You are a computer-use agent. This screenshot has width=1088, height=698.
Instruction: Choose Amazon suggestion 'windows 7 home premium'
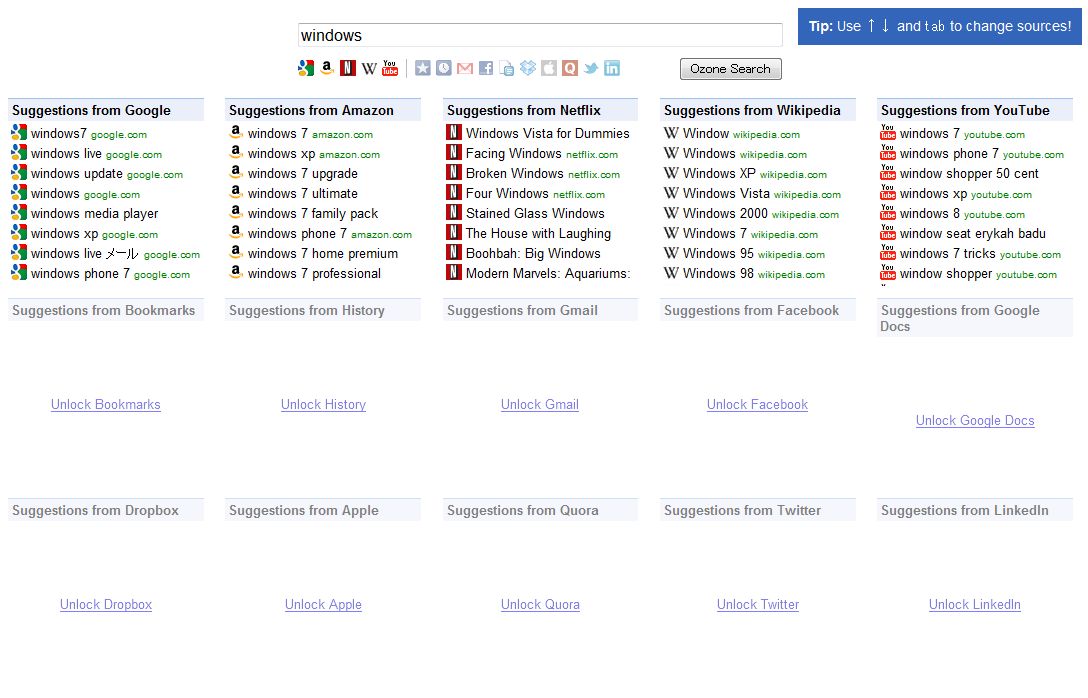point(323,254)
